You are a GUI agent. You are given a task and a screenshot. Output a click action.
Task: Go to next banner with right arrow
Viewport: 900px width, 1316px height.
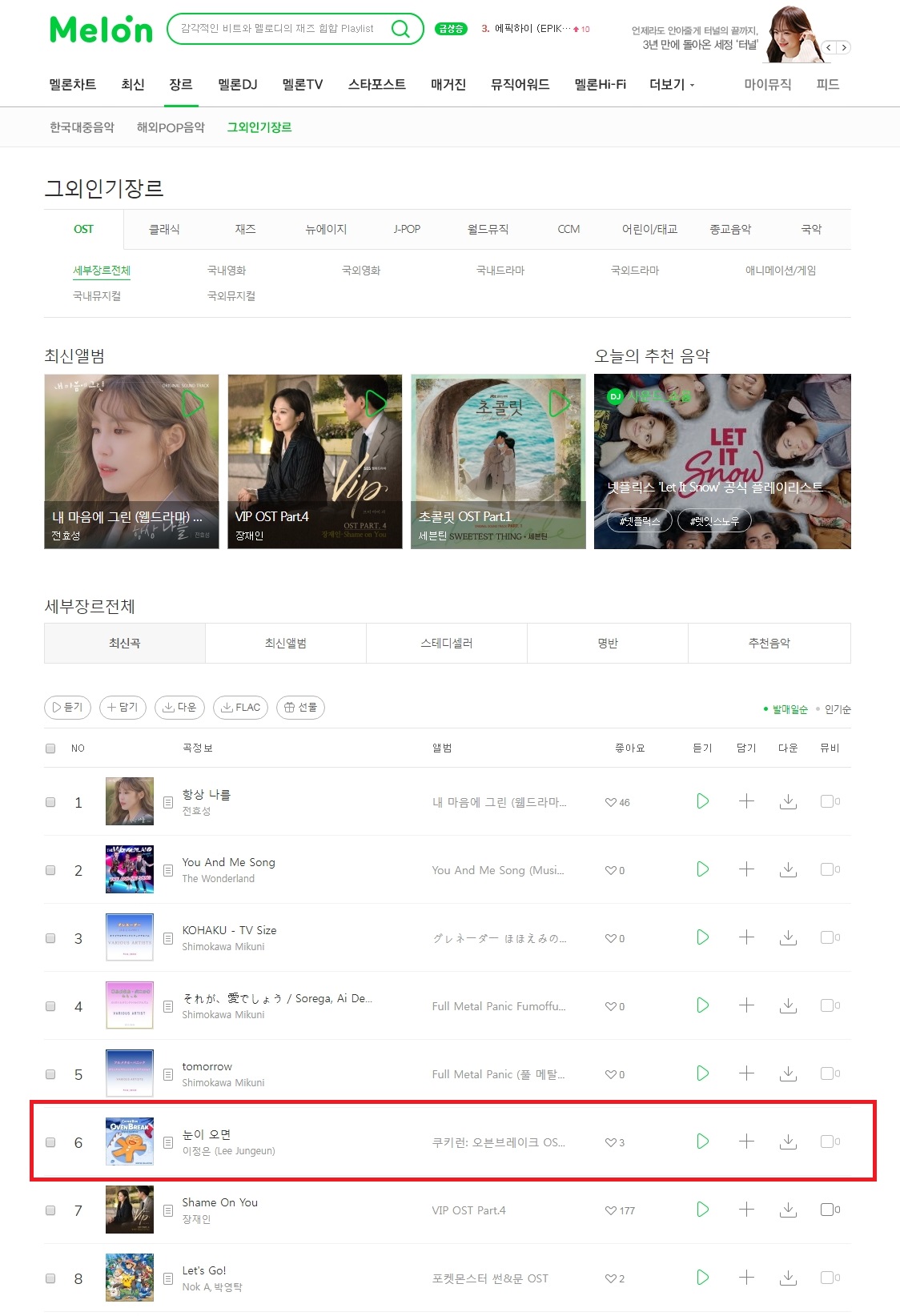(843, 47)
